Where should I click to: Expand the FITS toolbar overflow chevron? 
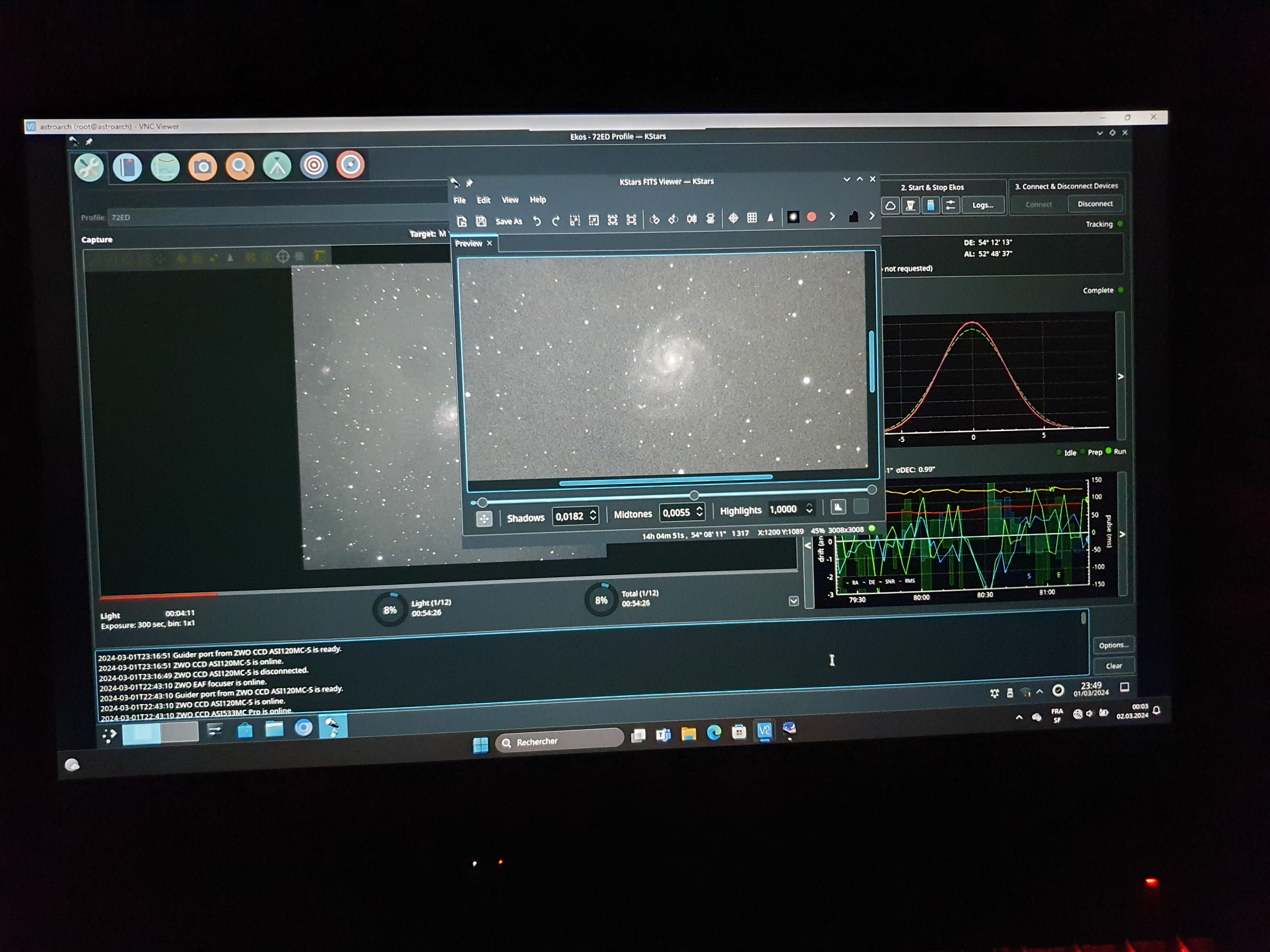(872, 216)
